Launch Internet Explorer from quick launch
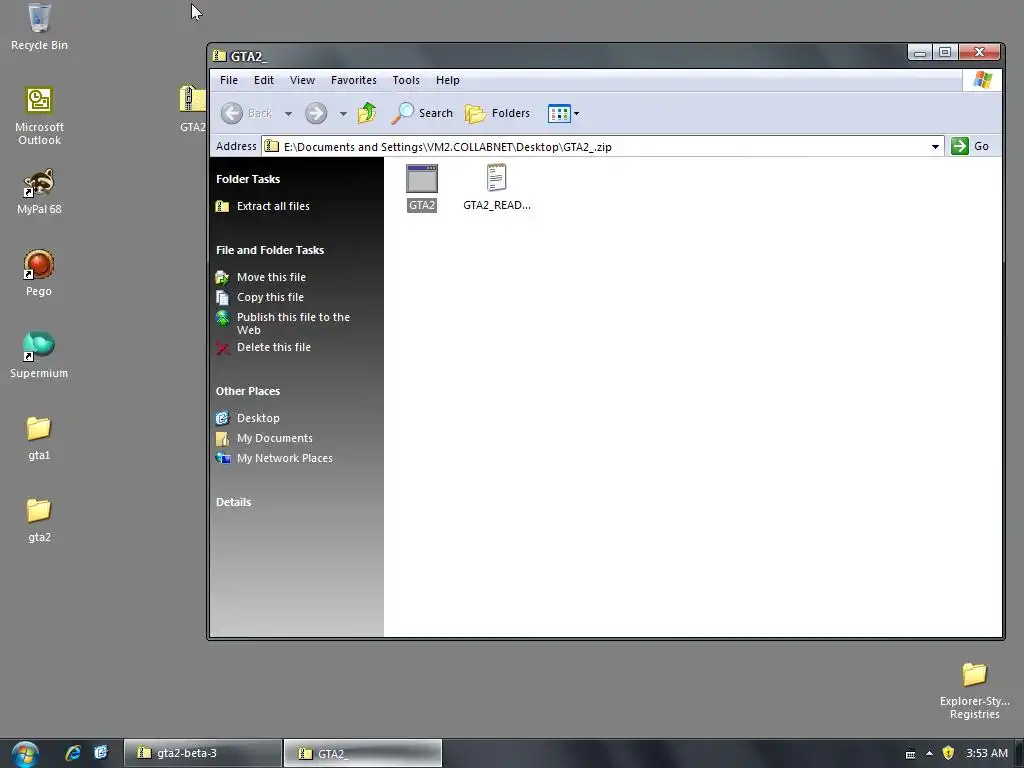The height and width of the screenshot is (768, 1024). coord(73,753)
